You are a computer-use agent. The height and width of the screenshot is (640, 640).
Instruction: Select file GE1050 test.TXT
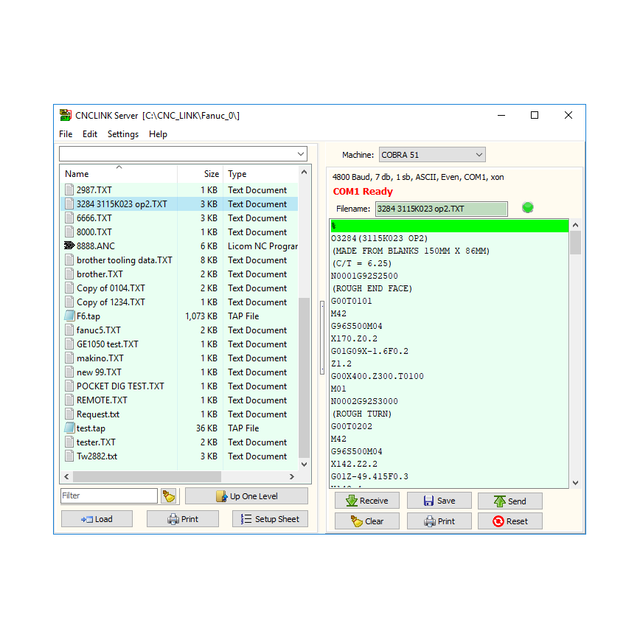pyautogui.click(x=180, y=344)
